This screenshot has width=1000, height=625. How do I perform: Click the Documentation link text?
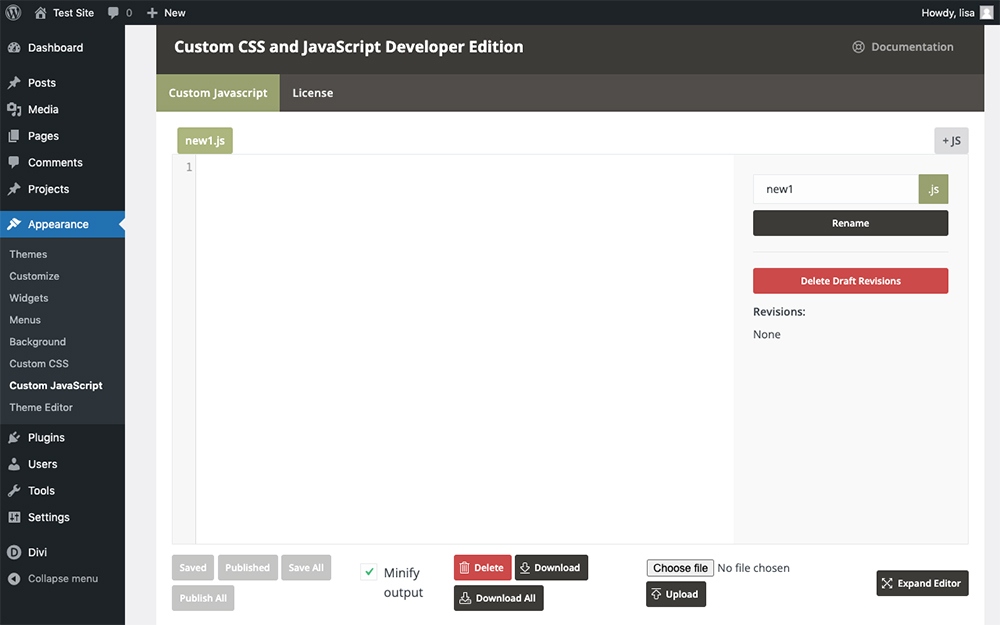[x=912, y=47]
